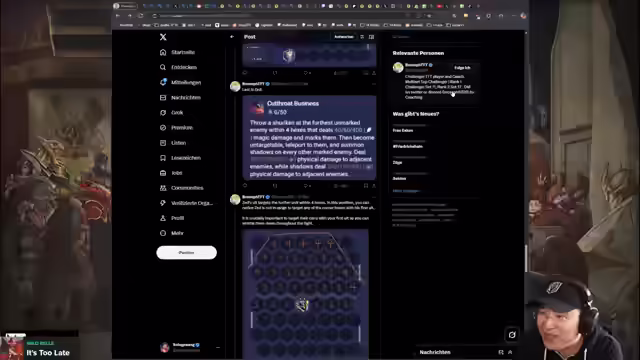This screenshot has height=360, width=640.
Task: Open profile avatar under Relevante Personen
Action: click(398, 67)
